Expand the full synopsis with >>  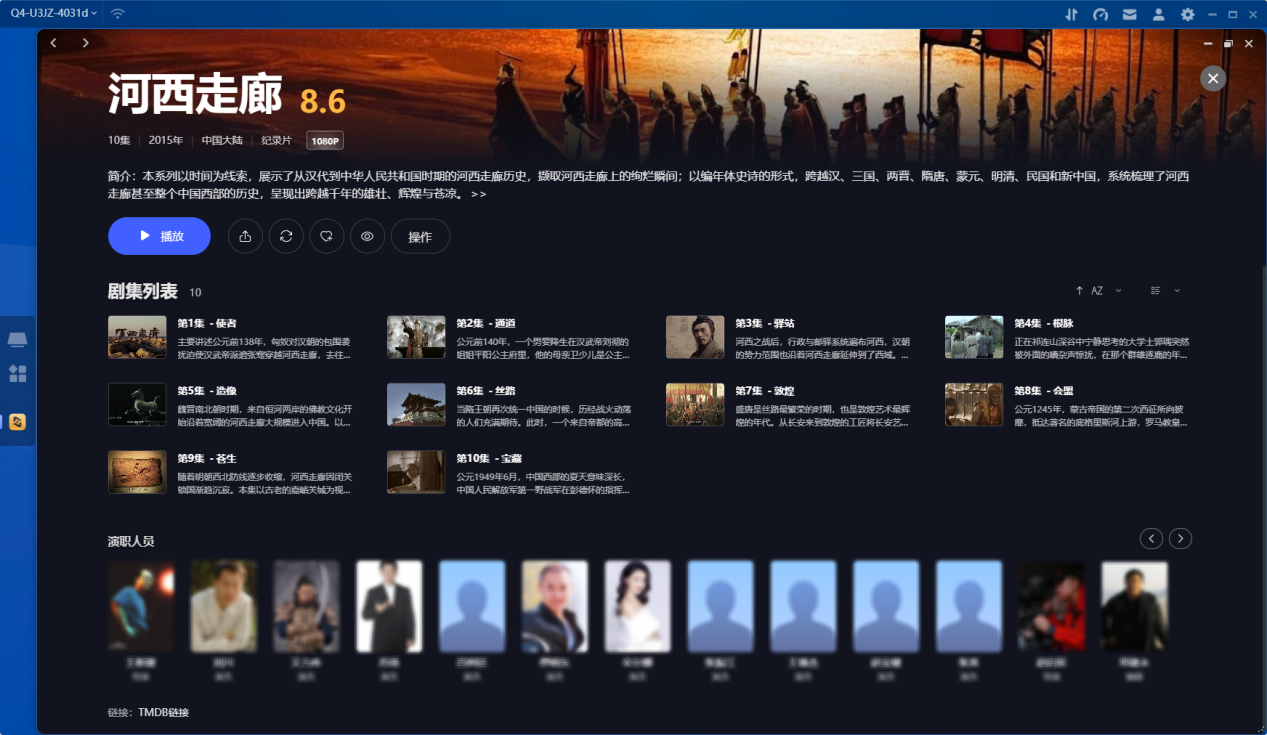(x=479, y=194)
